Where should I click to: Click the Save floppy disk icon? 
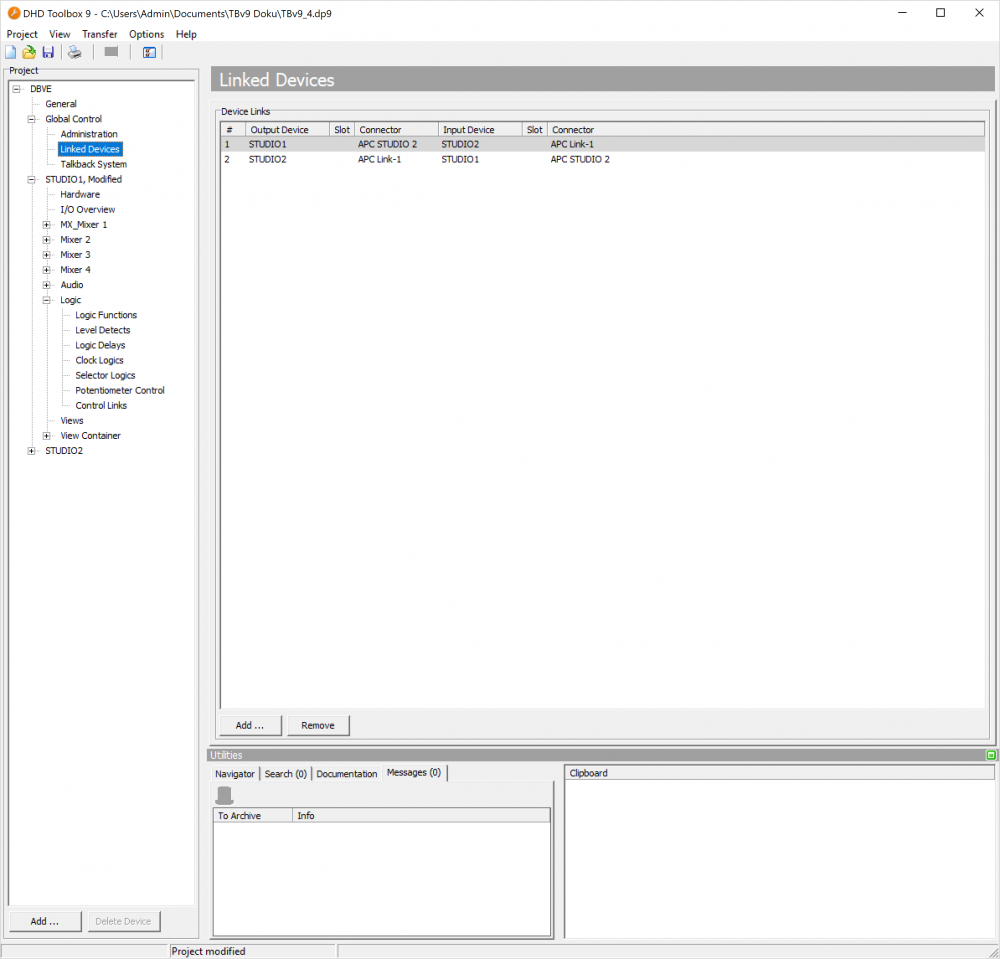(x=47, y=52)
